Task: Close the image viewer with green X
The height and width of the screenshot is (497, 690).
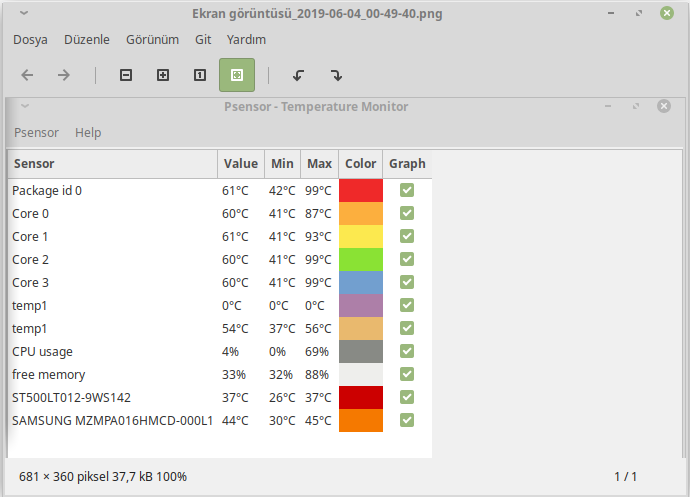Action: click(667, 13)
